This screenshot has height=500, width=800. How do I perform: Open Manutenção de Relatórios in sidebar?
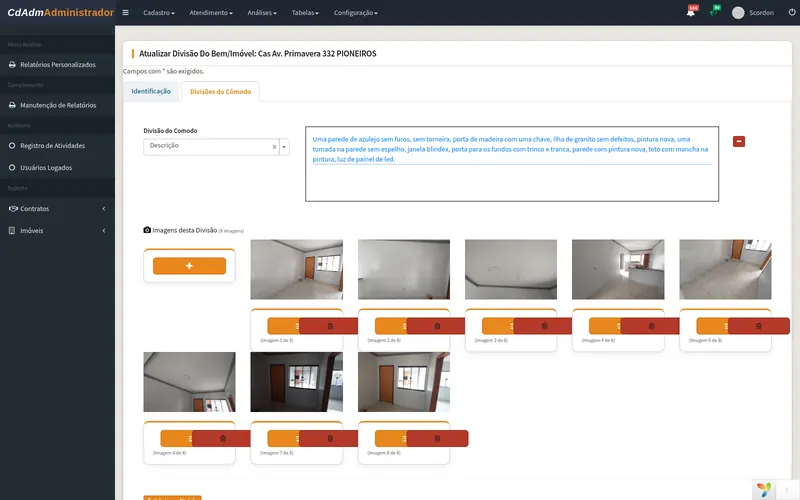pyautogui.click(x=58, y=105)
